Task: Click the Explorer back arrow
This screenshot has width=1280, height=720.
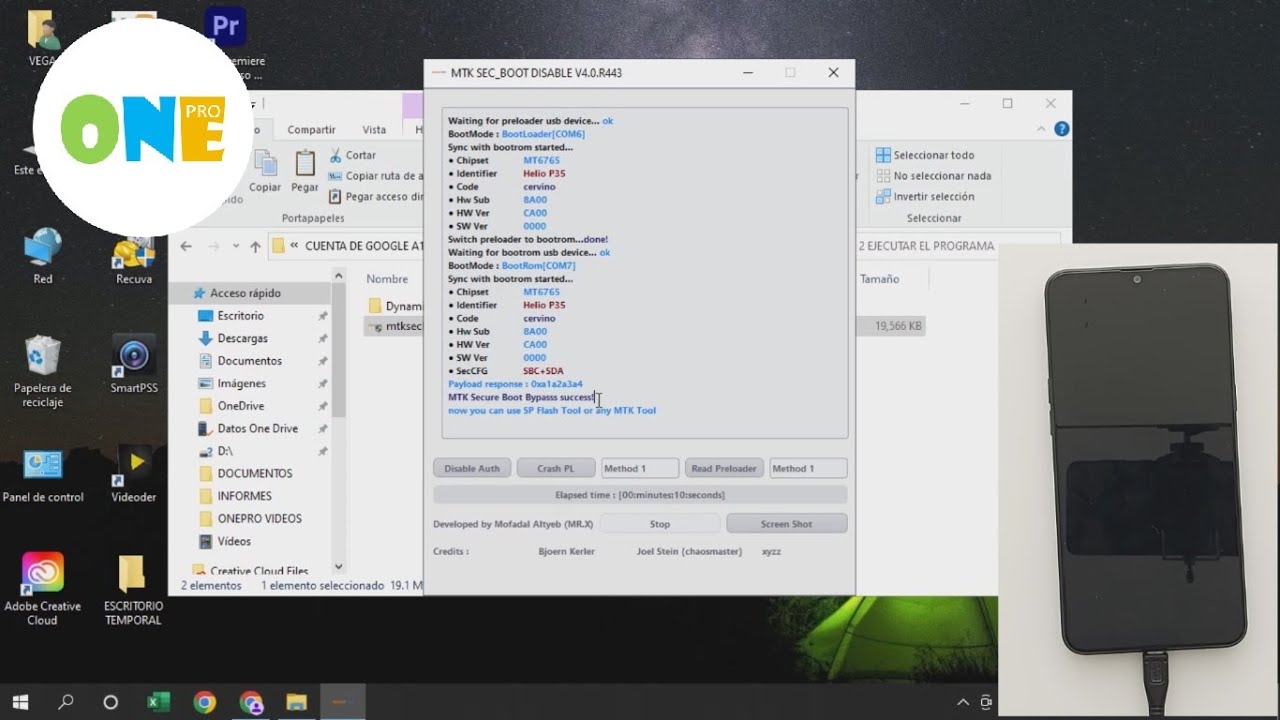Action: pos(186,246)
